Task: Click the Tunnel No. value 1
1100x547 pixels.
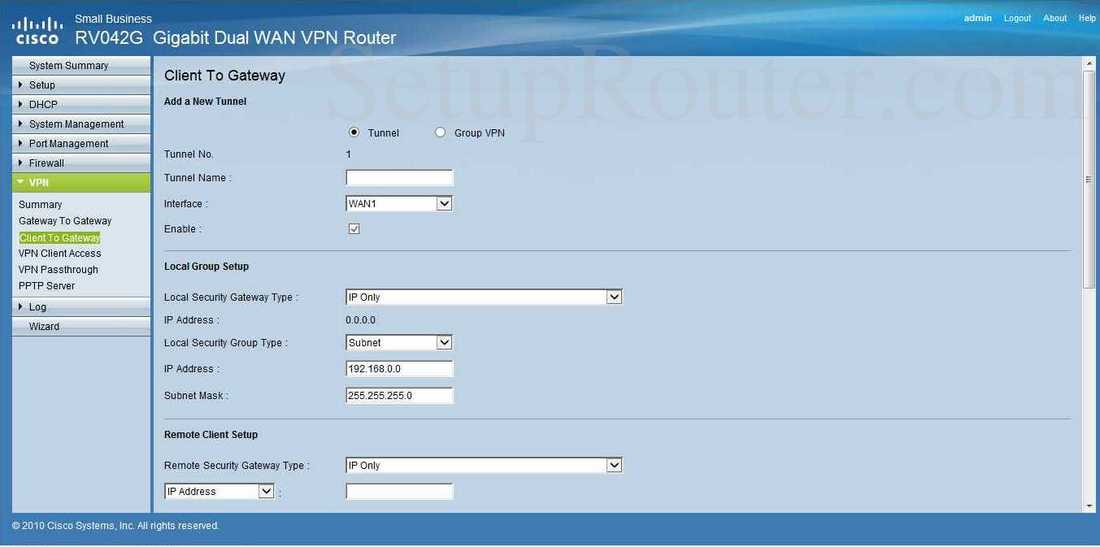Action: [x=349, y=154]
